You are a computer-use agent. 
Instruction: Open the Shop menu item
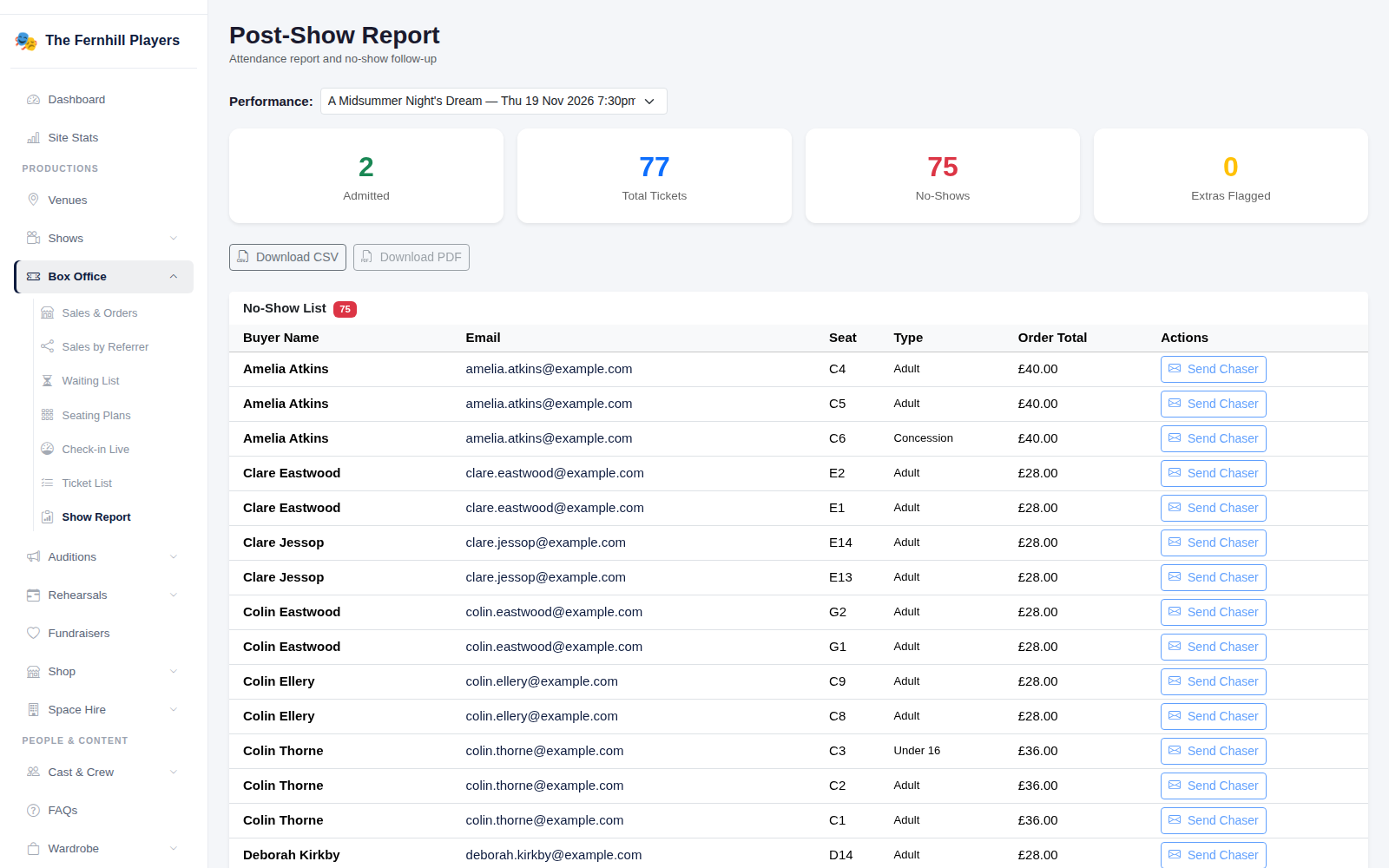click(x=103, y=672)
